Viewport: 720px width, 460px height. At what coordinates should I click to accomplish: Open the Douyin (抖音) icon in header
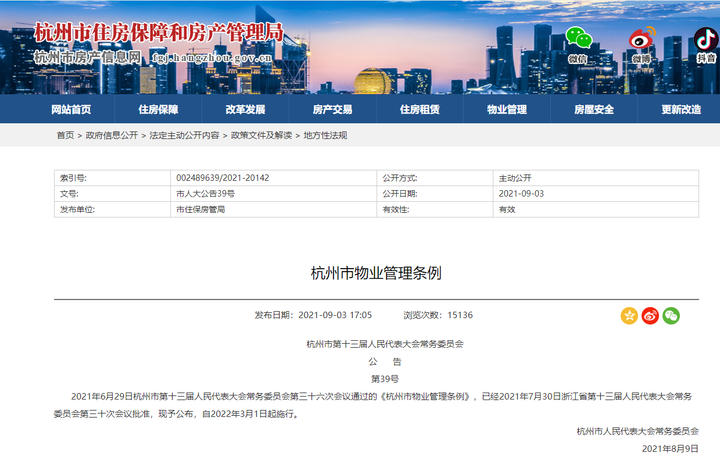[706, 40]
